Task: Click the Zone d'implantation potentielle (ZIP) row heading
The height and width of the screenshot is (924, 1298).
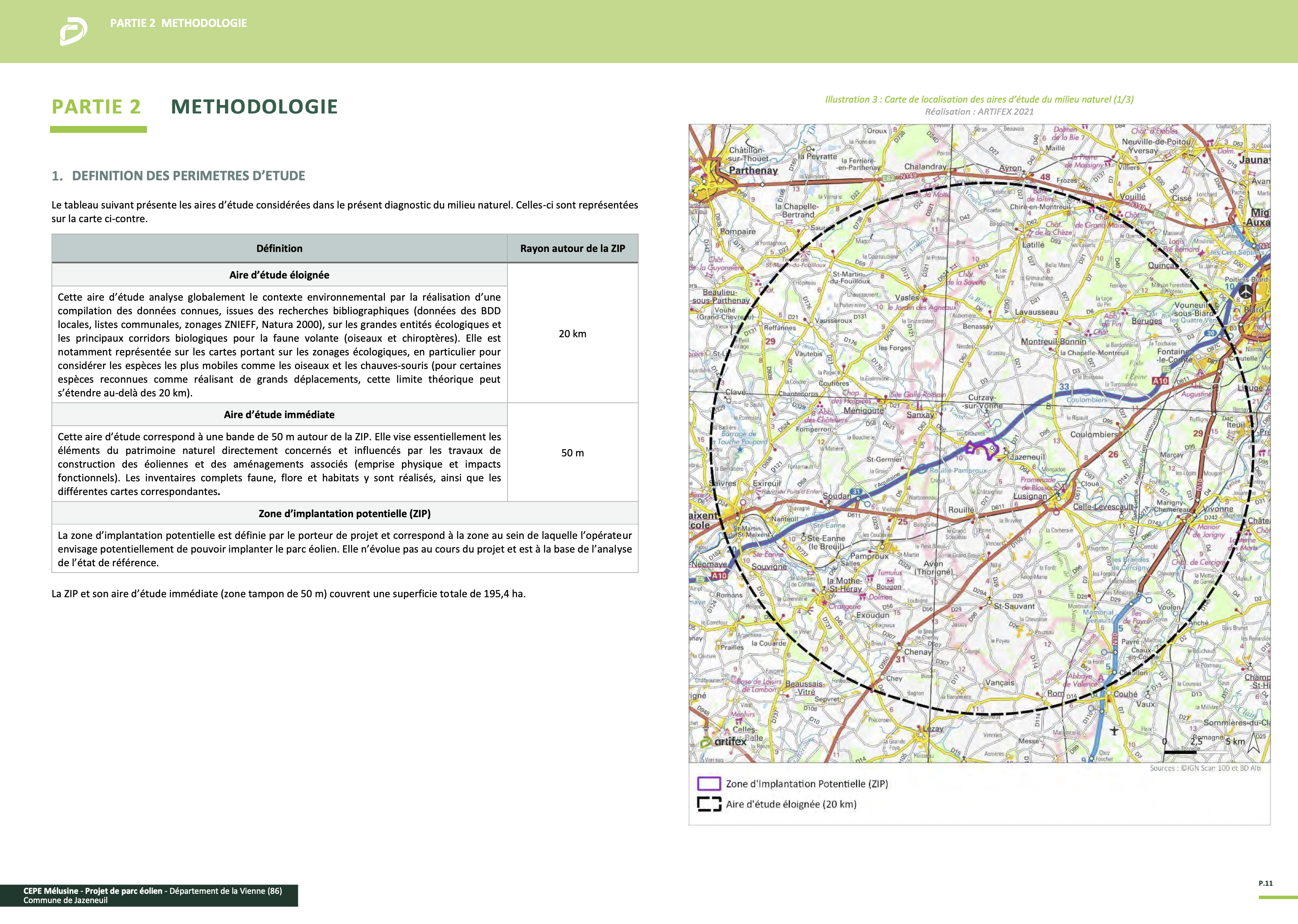Action: (344, 513)
